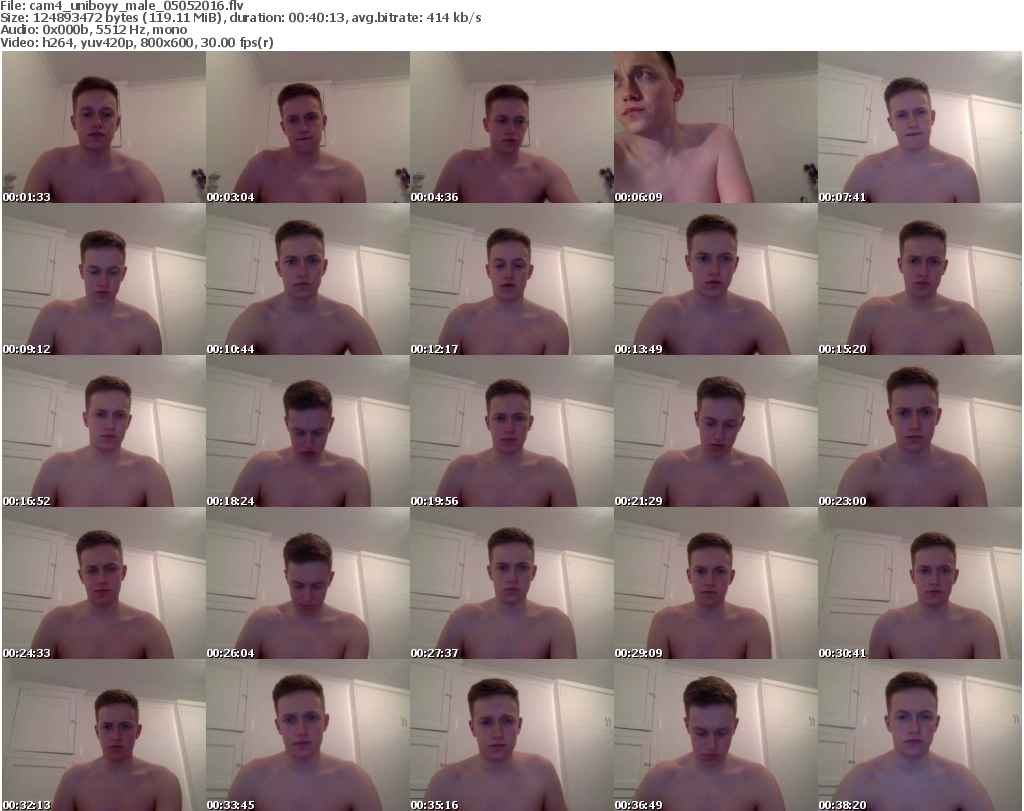Open the thumbnail stamped 00:10:44

(x=308, y=279)
